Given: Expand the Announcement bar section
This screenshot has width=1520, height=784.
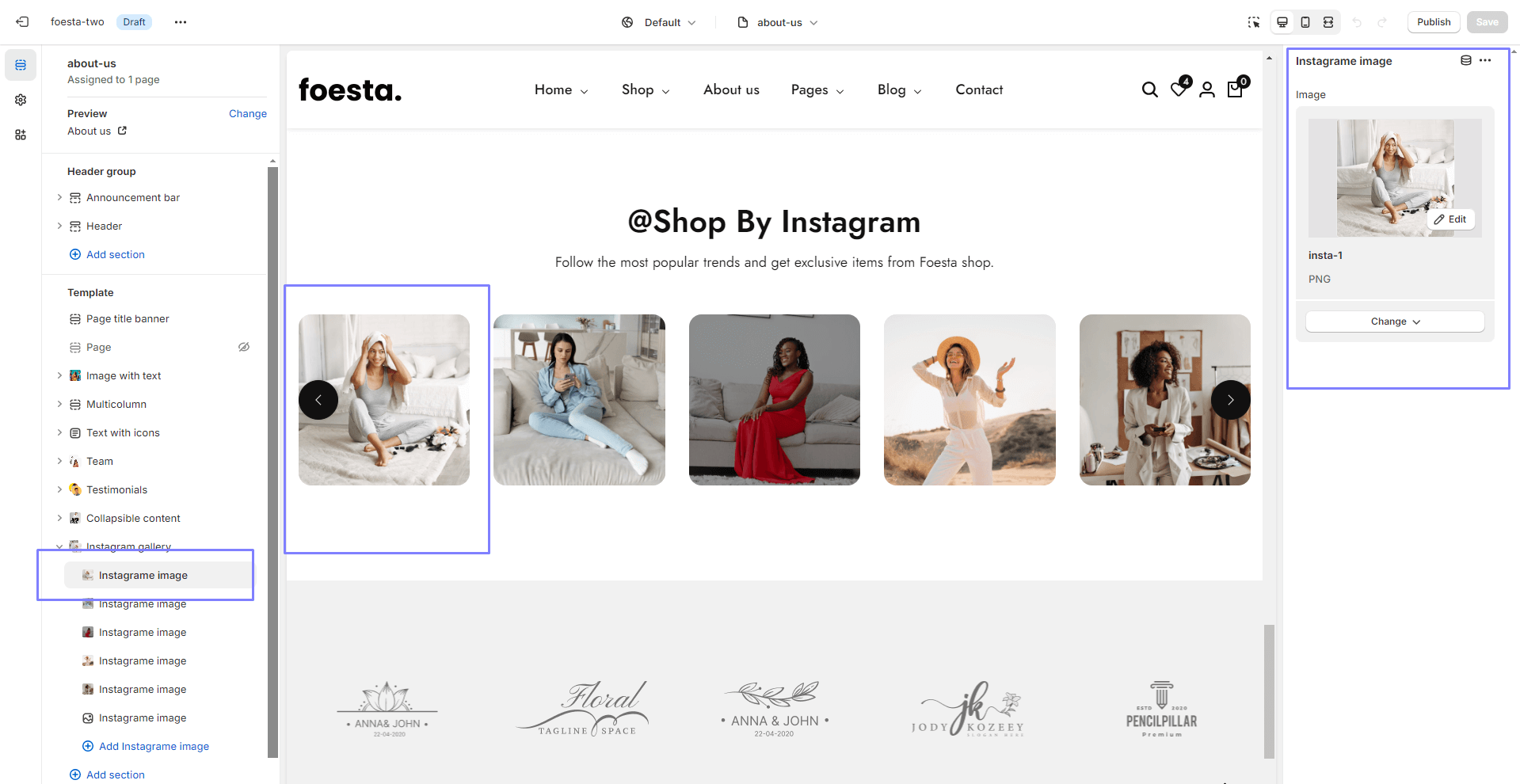Looking at the screenshot, I should pyautogui.click(x=59, y=197).
